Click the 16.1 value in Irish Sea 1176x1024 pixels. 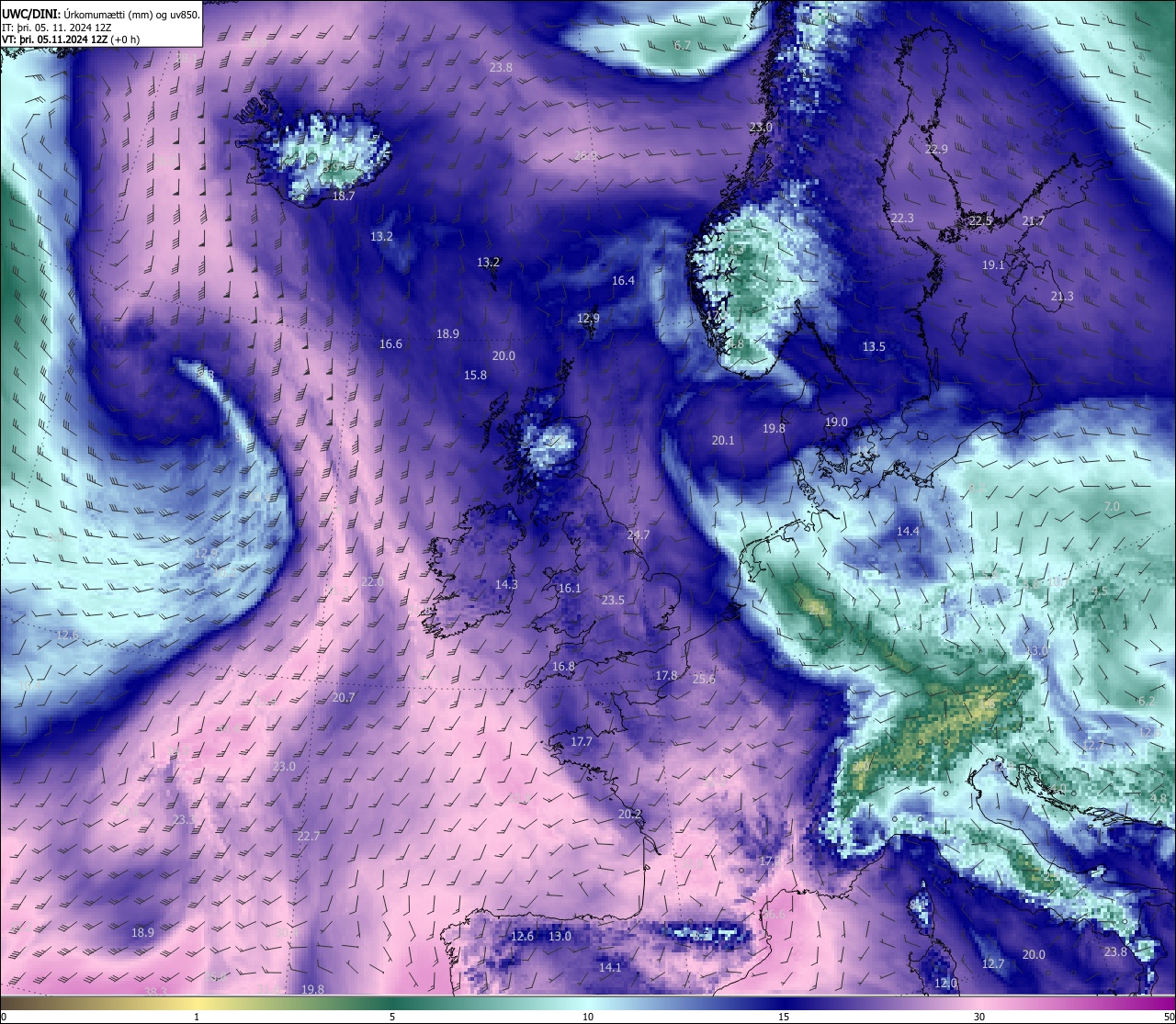click(570, 588)
